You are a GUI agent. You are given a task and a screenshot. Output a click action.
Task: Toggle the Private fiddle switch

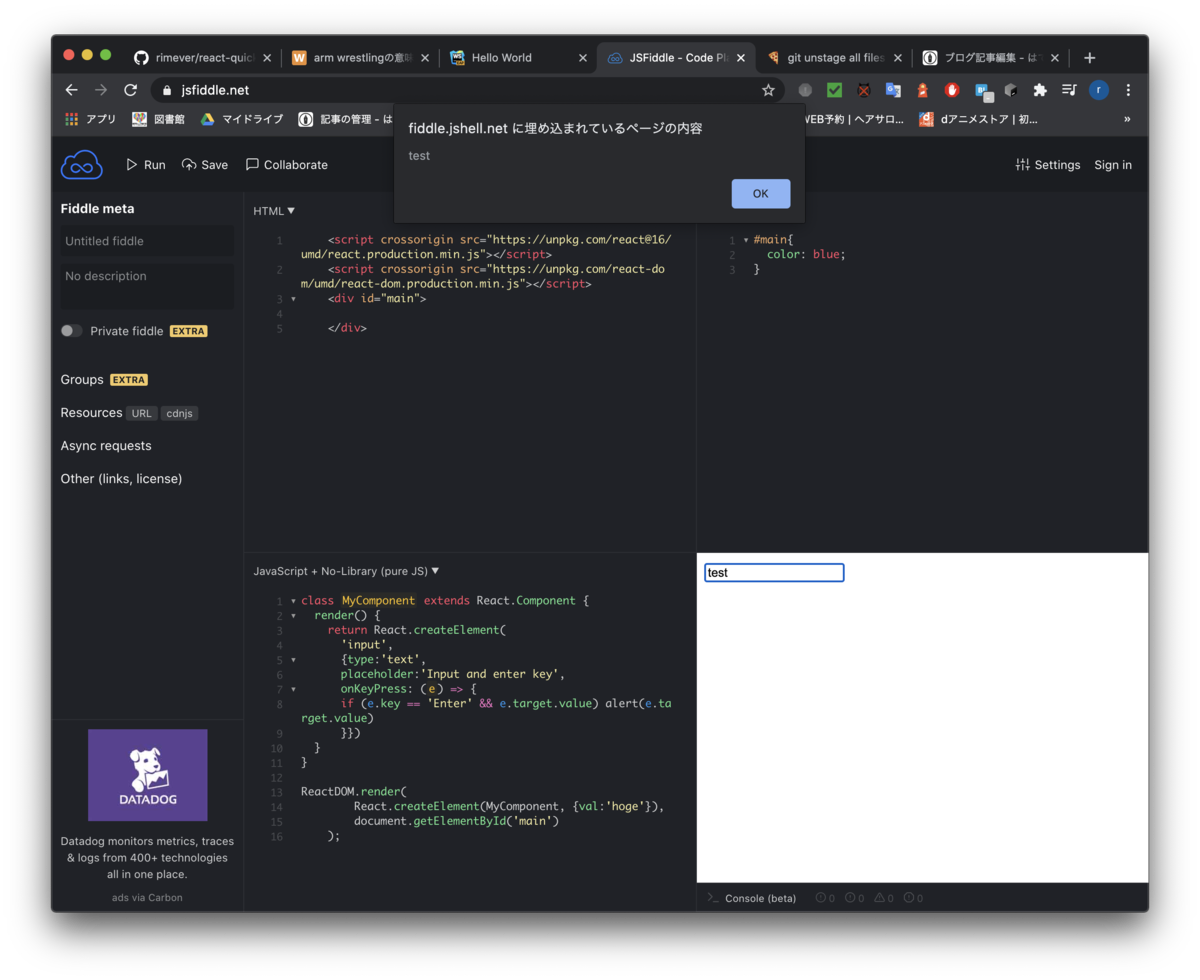[71, 331]
